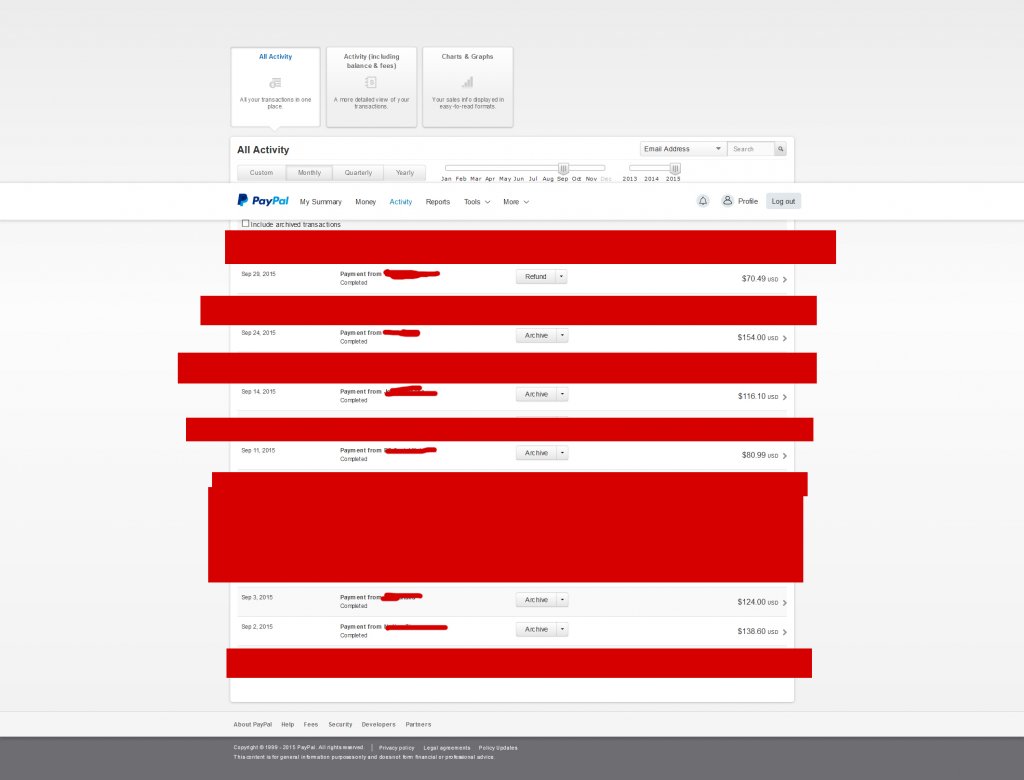
Task: Click the Log out button
Action: [x=783, y=201]
